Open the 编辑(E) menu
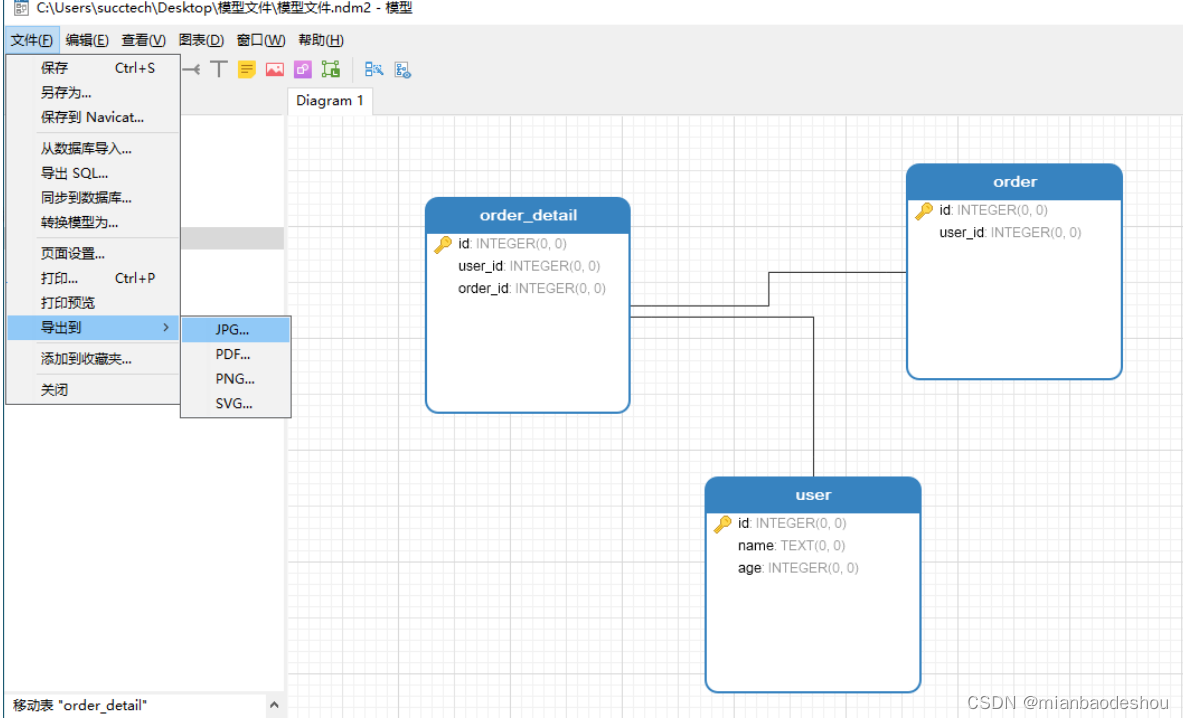This screenshot has height=719, width=1183. (x=87, y=40)
